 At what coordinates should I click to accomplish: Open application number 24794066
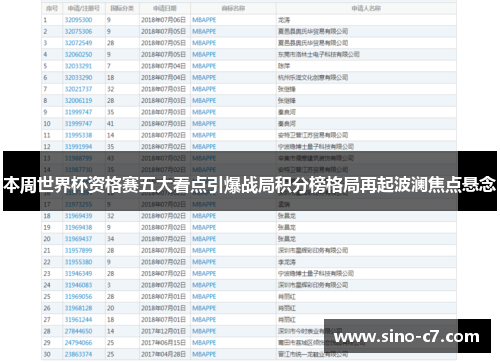(x=78, y=343)
